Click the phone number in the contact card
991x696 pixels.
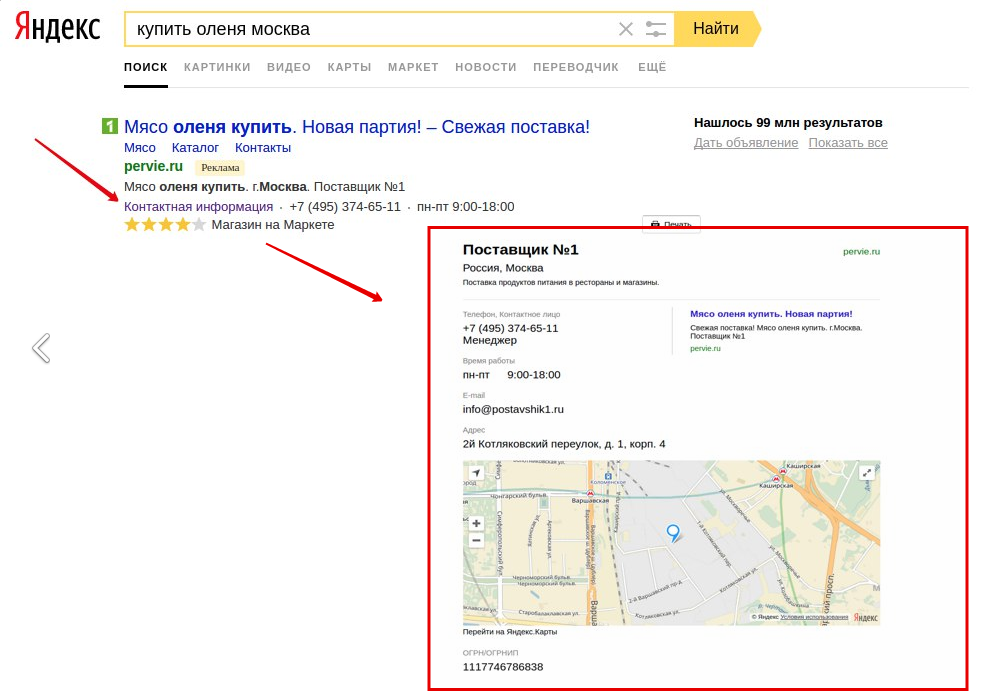coord(511,328)
